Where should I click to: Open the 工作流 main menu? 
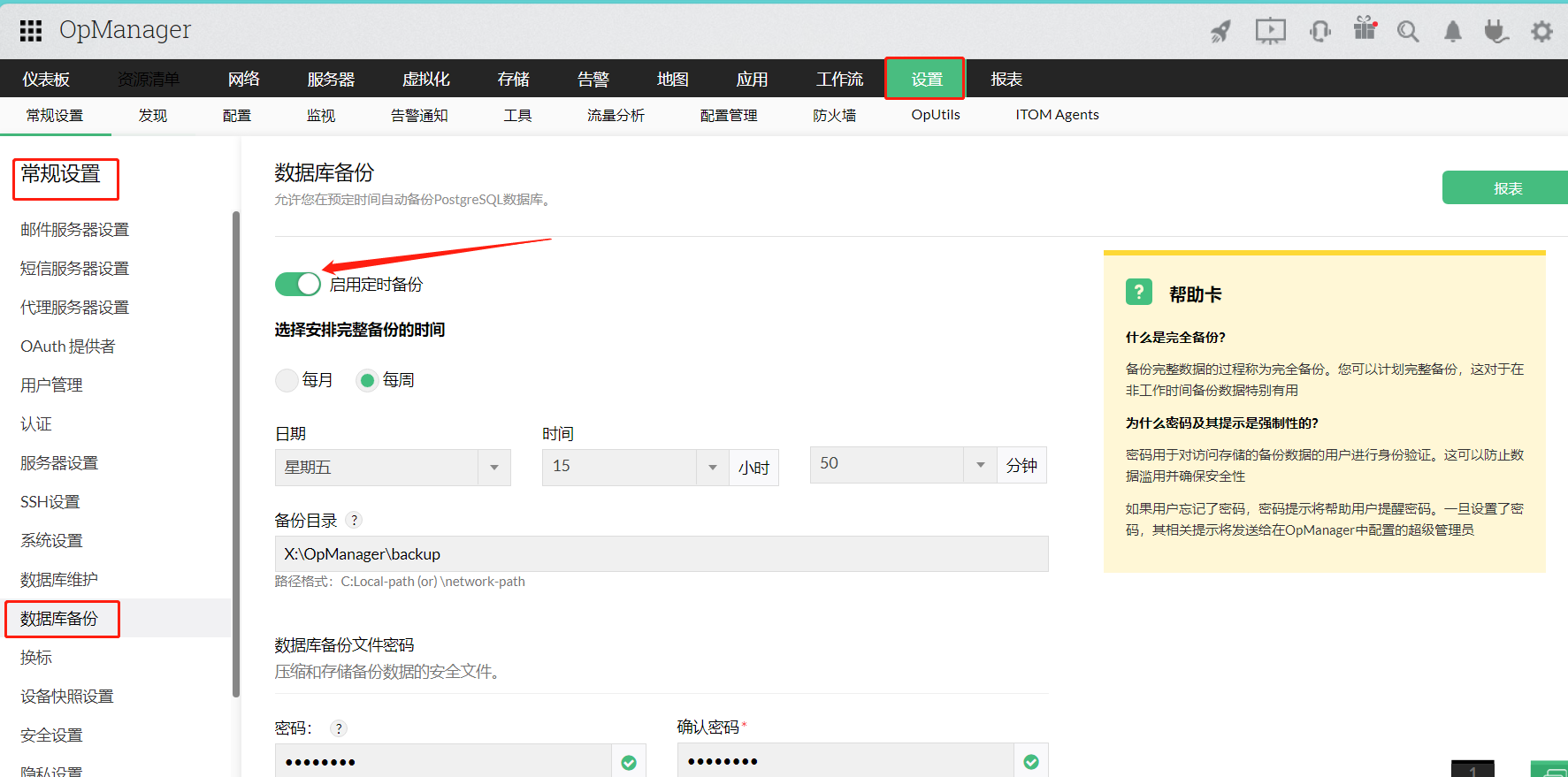[839, 80]
